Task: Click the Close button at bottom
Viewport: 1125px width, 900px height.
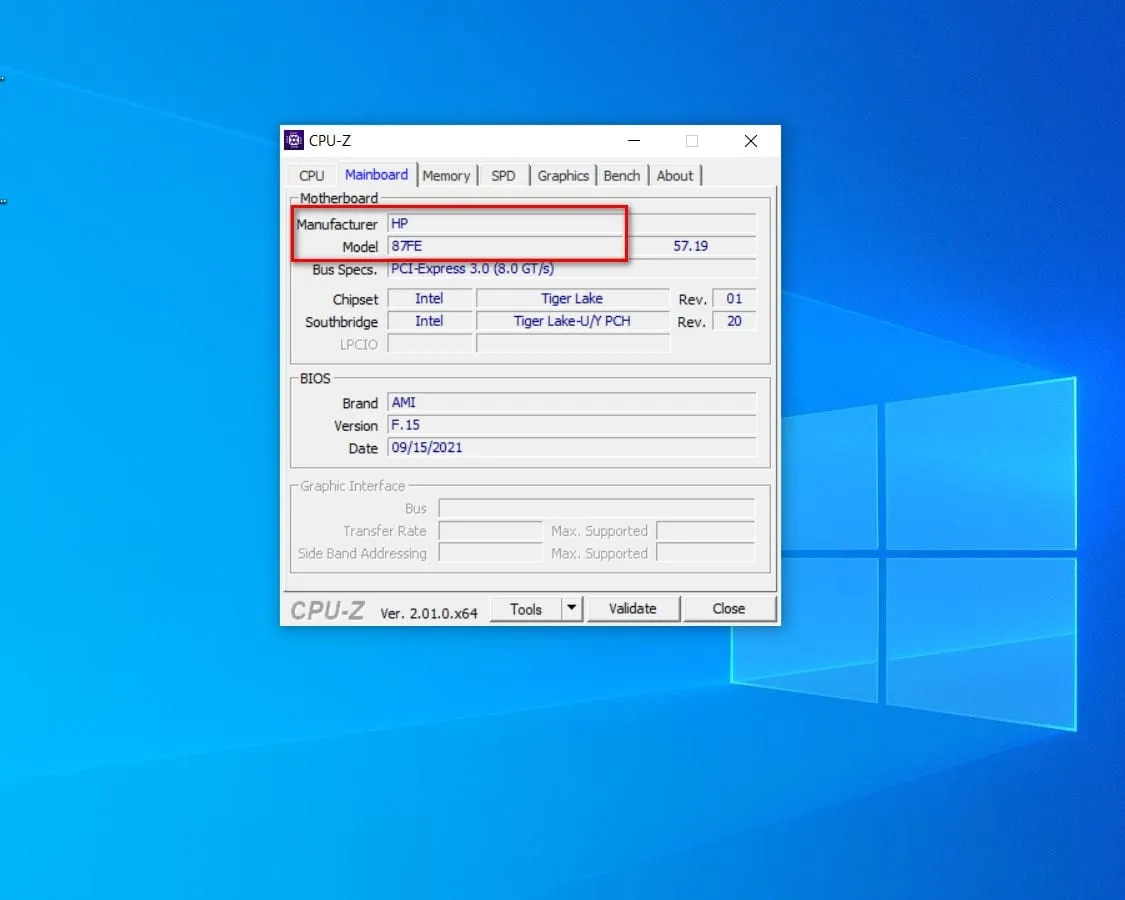Action: click(728, 608)
